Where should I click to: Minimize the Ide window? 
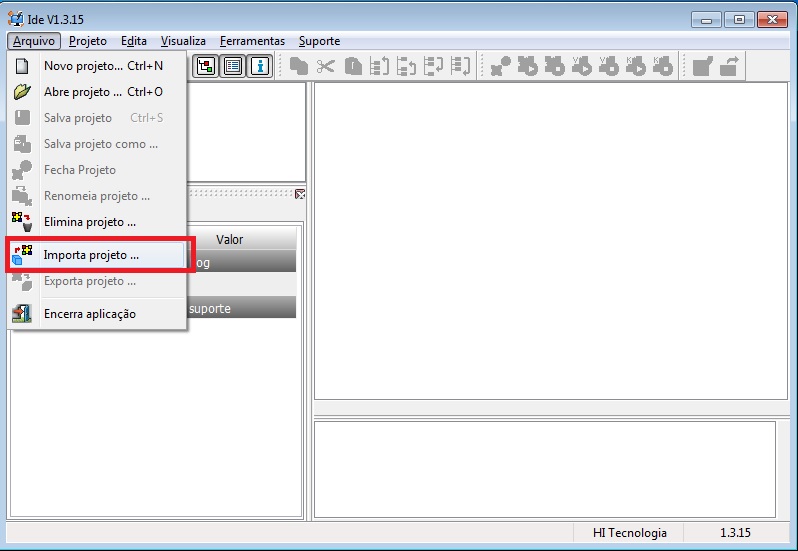point(706,20)
